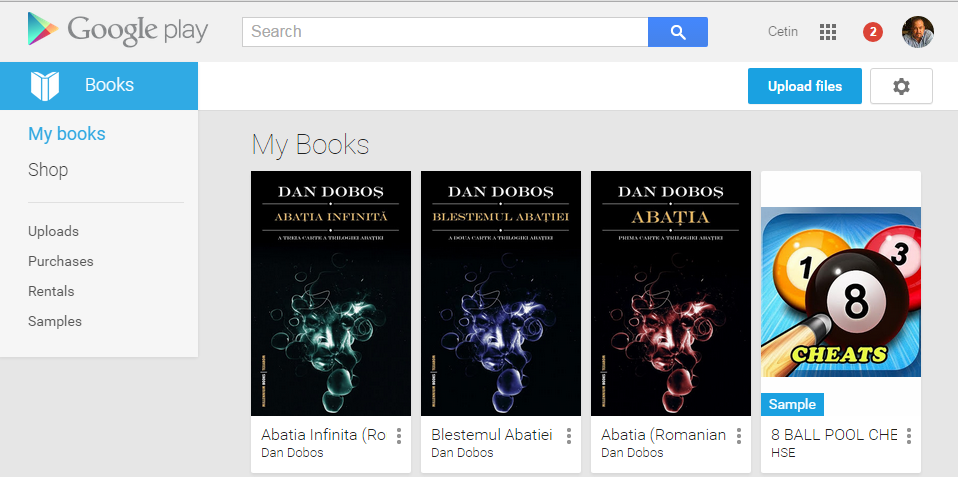Click the blue search magnifier button
The image size is (958, 477).
click(678, 32)
